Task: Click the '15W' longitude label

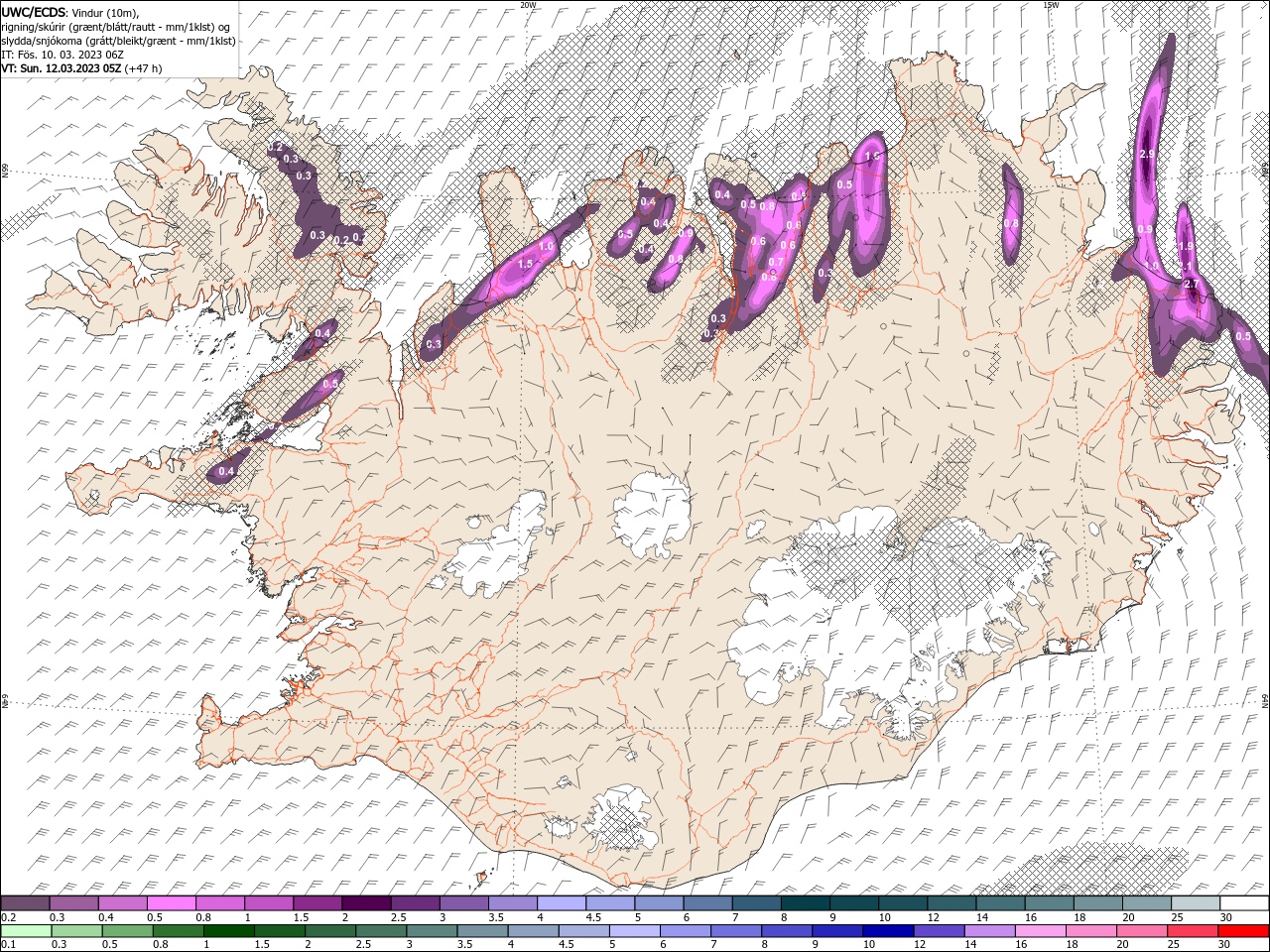Action: click(x=1050, y=5)
